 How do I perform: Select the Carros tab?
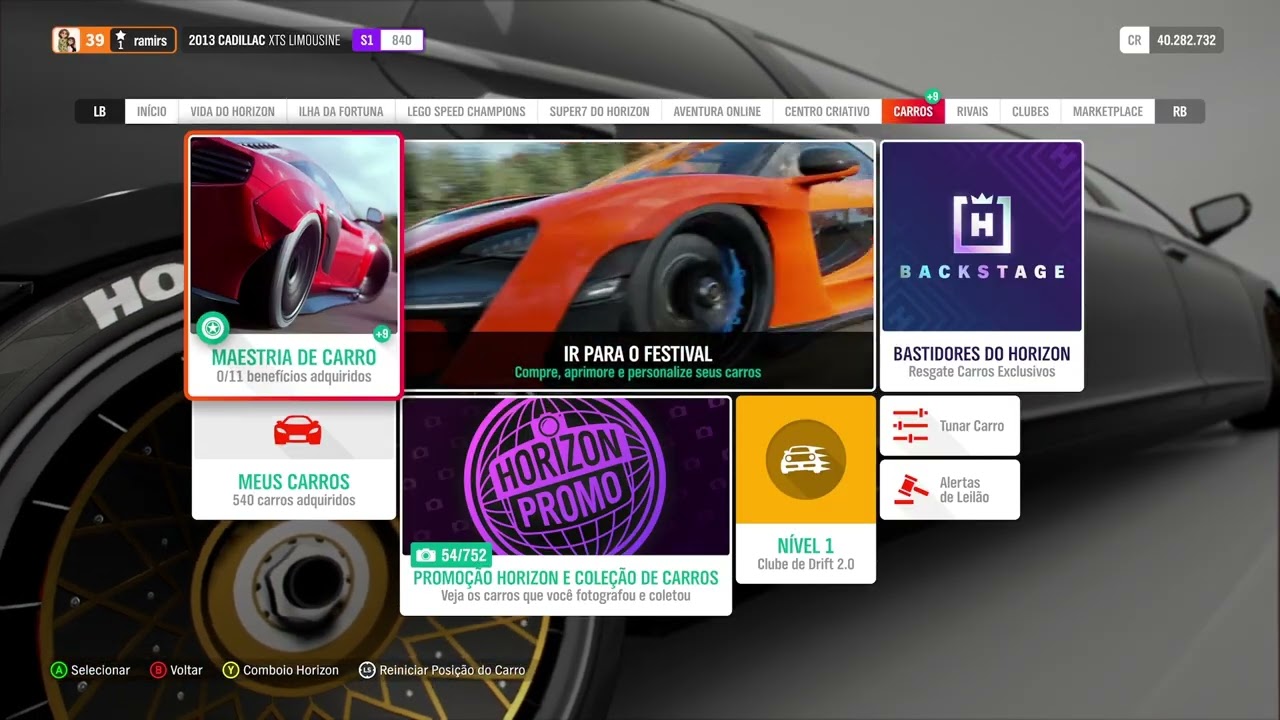pos(913,111)
